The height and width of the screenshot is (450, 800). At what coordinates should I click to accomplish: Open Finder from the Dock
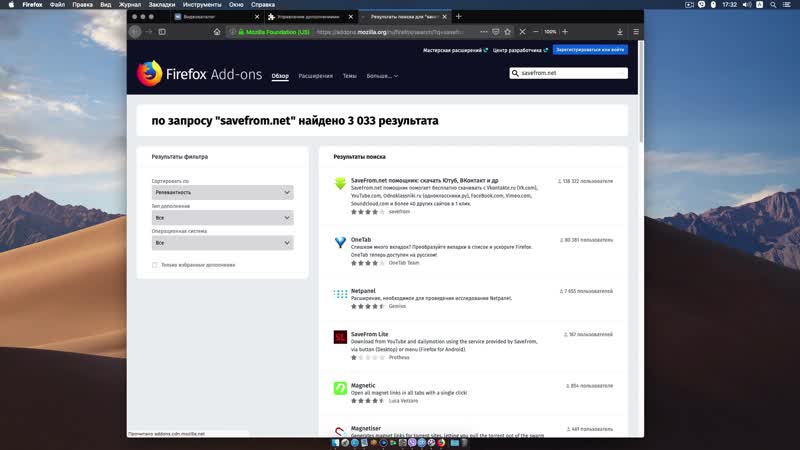click(335, 443)
